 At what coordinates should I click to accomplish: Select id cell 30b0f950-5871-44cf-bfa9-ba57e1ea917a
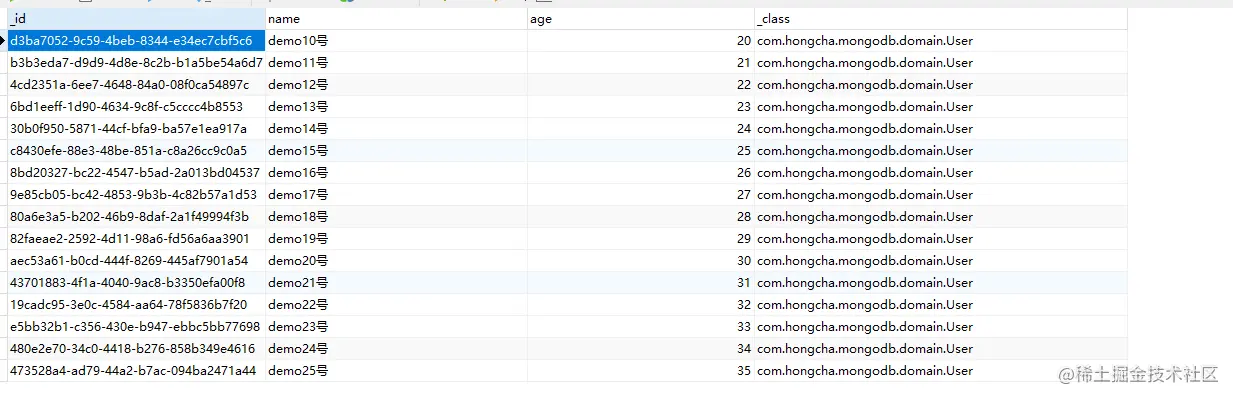click(136, 129)
